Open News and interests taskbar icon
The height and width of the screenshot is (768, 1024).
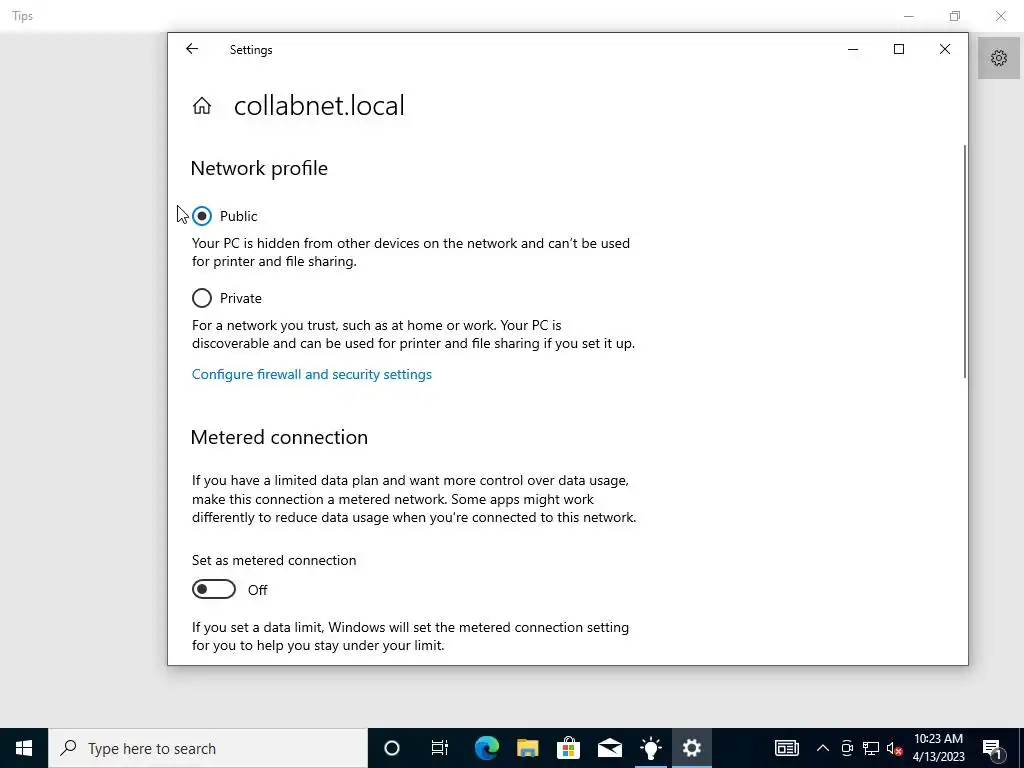[787, 748]
